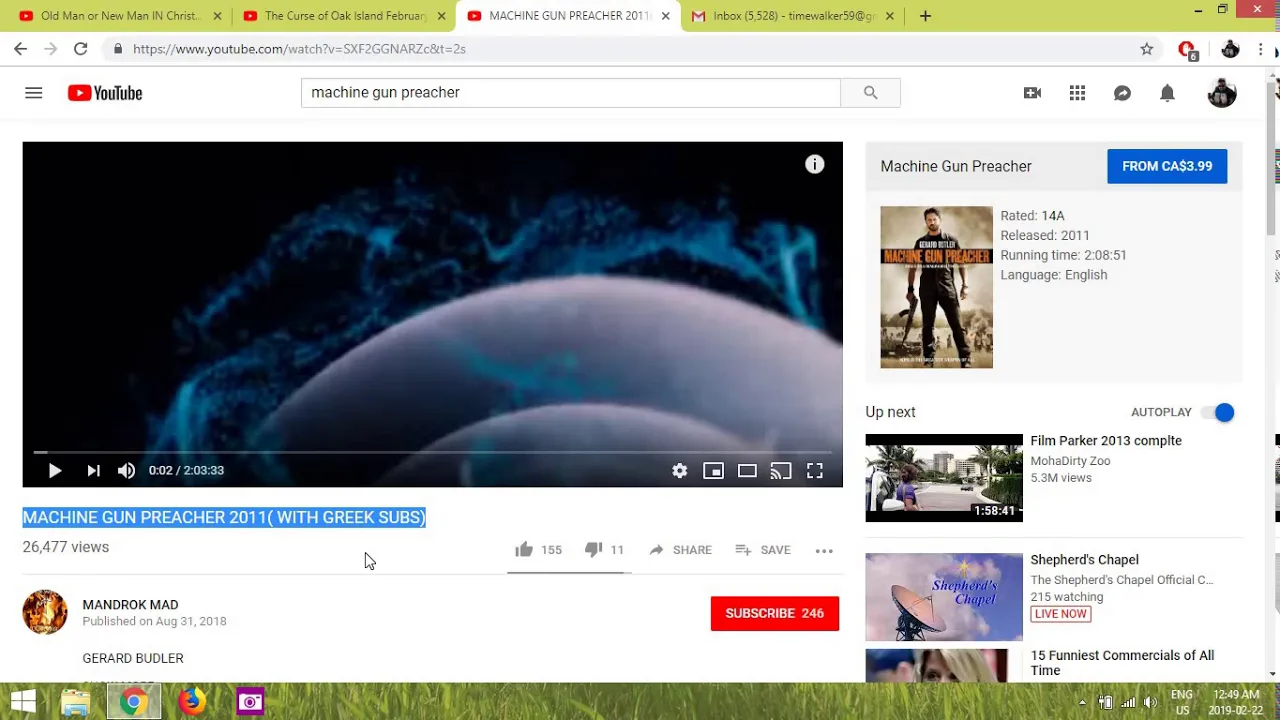Cast video to a TV

pos(781,470)
